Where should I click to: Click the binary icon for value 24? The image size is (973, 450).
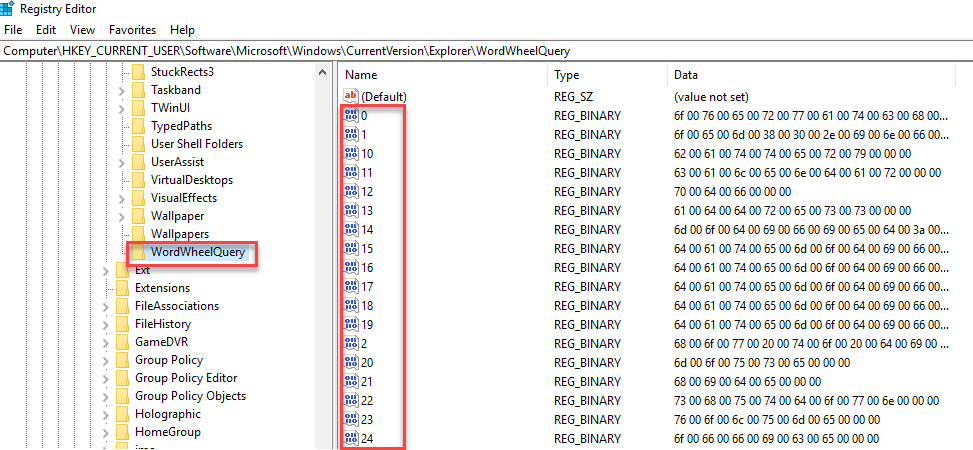[x=351, y=438]
